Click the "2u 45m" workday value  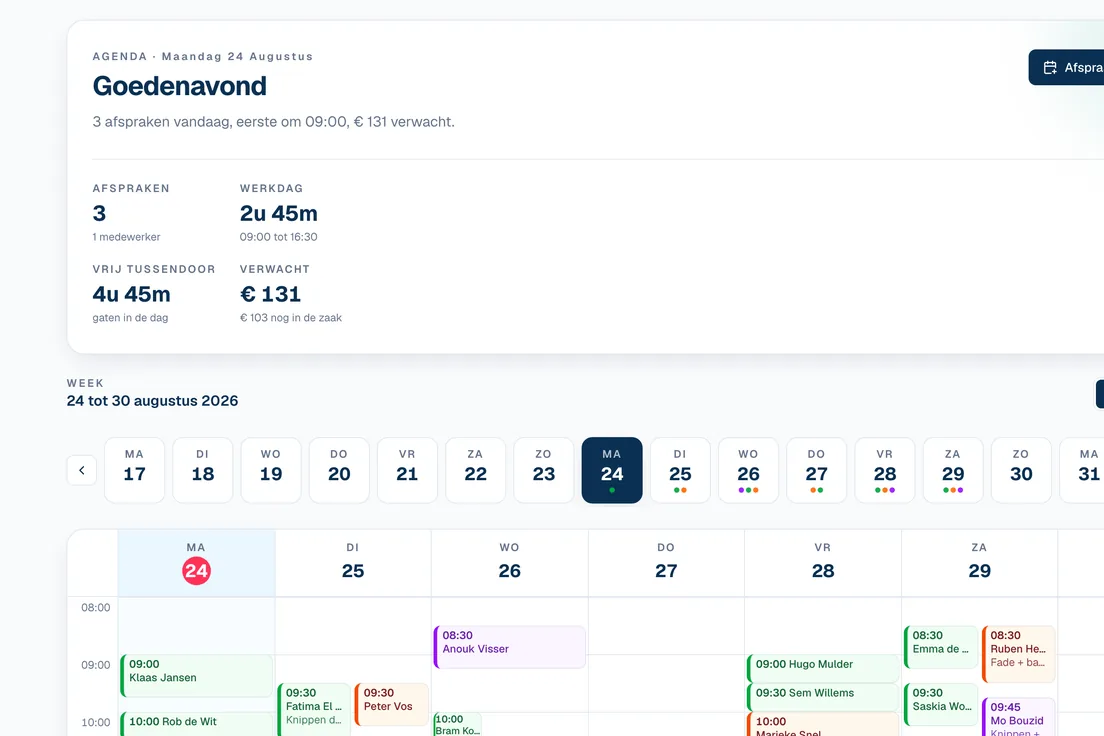coord(279,213)
